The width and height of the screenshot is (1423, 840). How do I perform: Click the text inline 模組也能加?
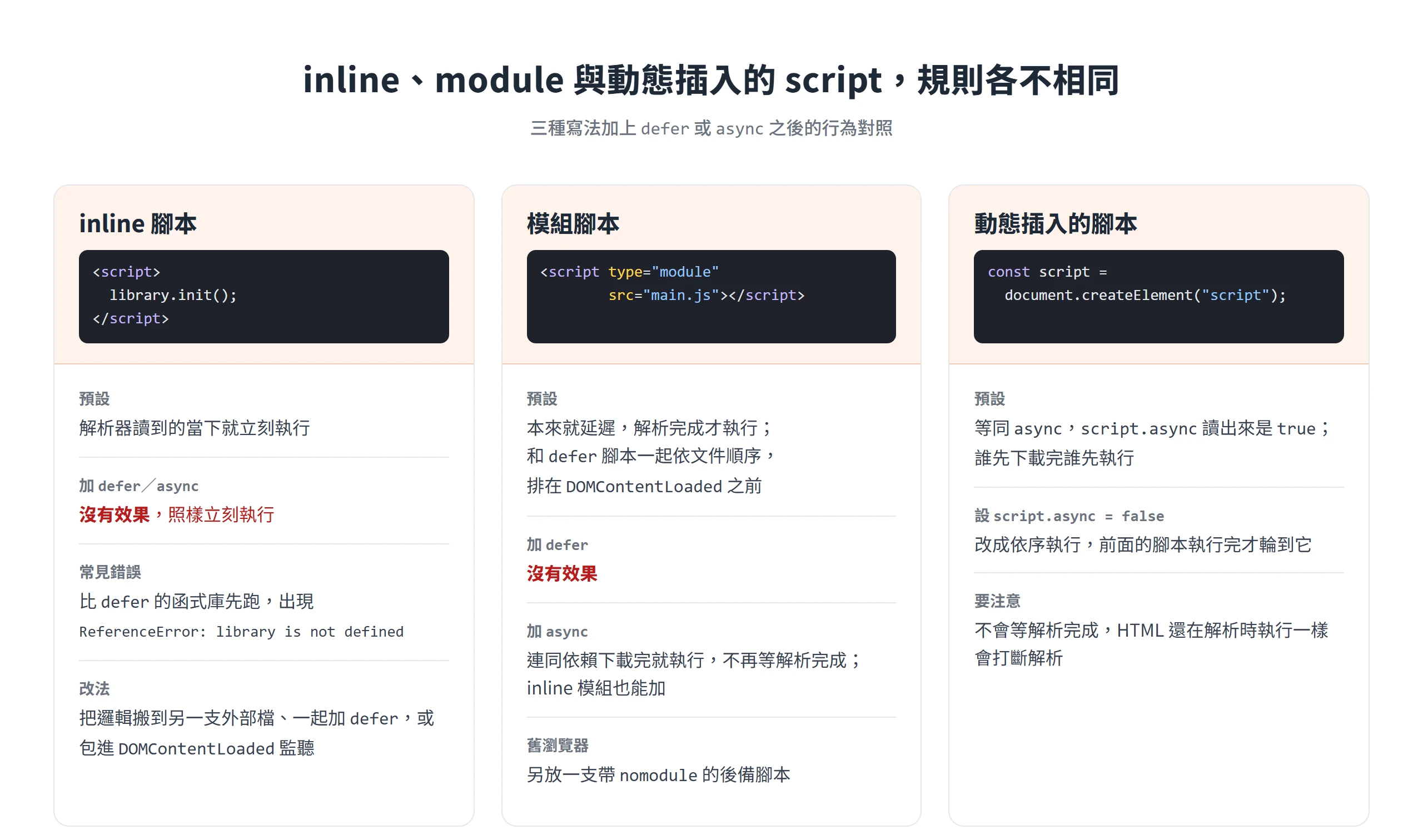(x=596, y=688)
